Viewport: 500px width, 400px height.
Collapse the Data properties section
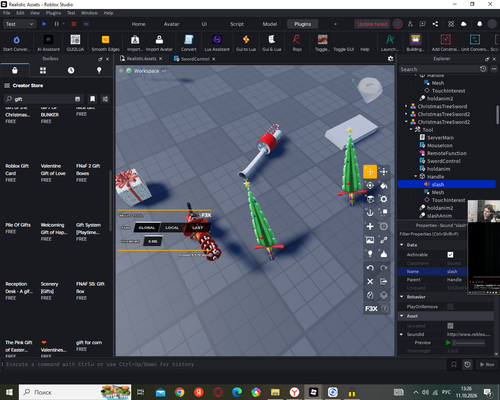point(402,245)
